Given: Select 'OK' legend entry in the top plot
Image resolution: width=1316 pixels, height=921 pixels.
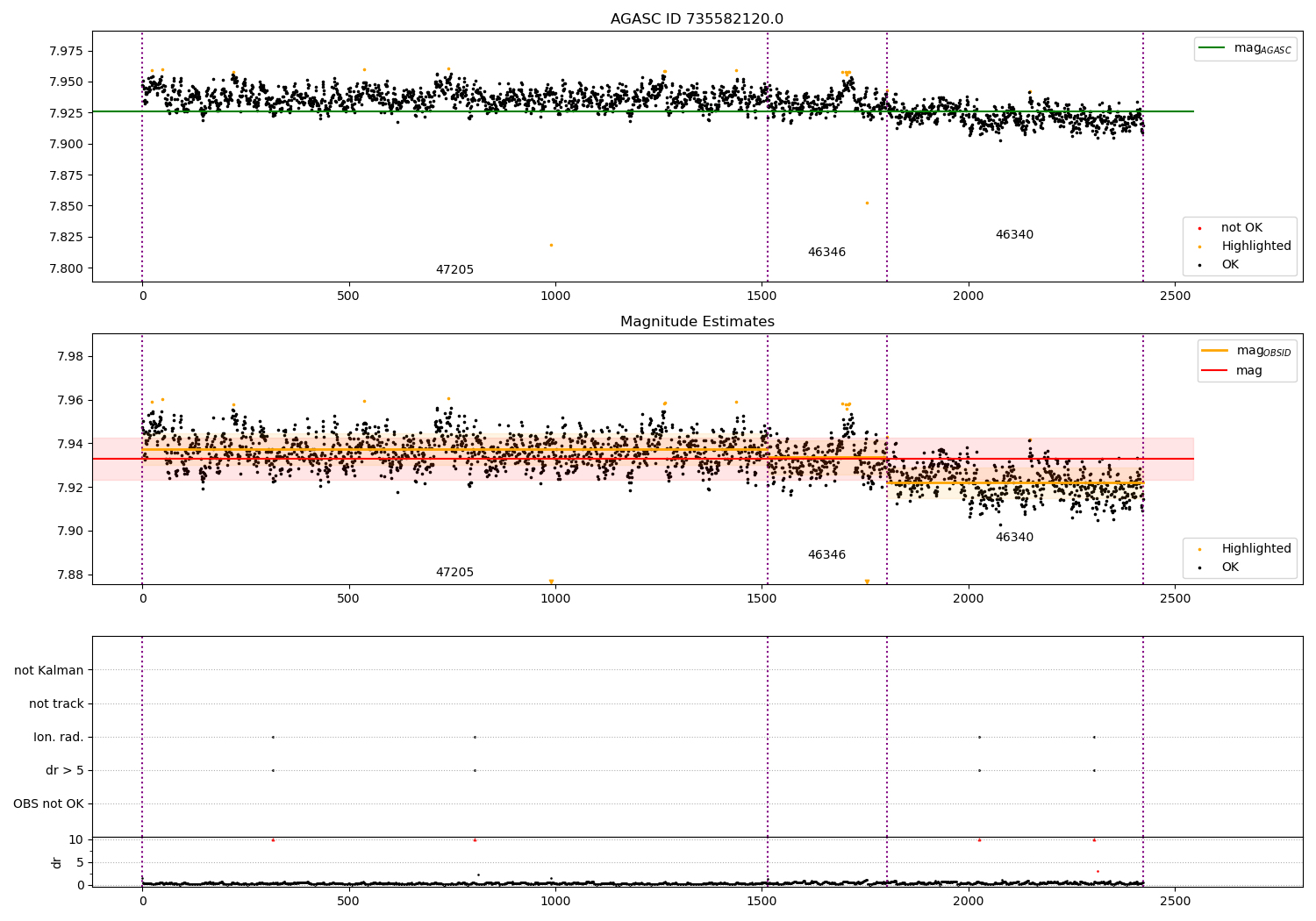Looking at the screenshot, I should coord(1230,265).
